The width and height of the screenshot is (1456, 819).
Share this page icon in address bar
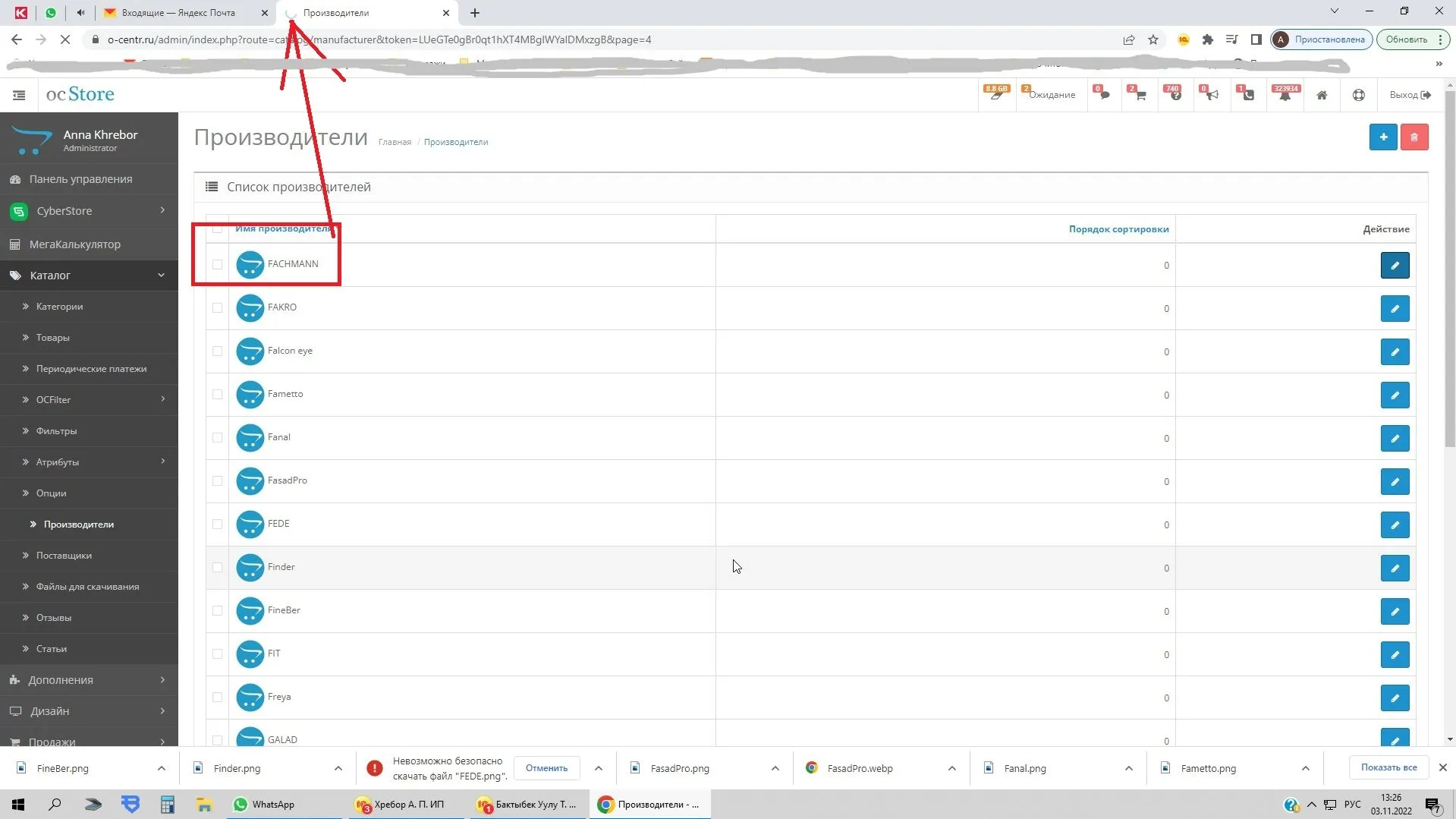1129,39
